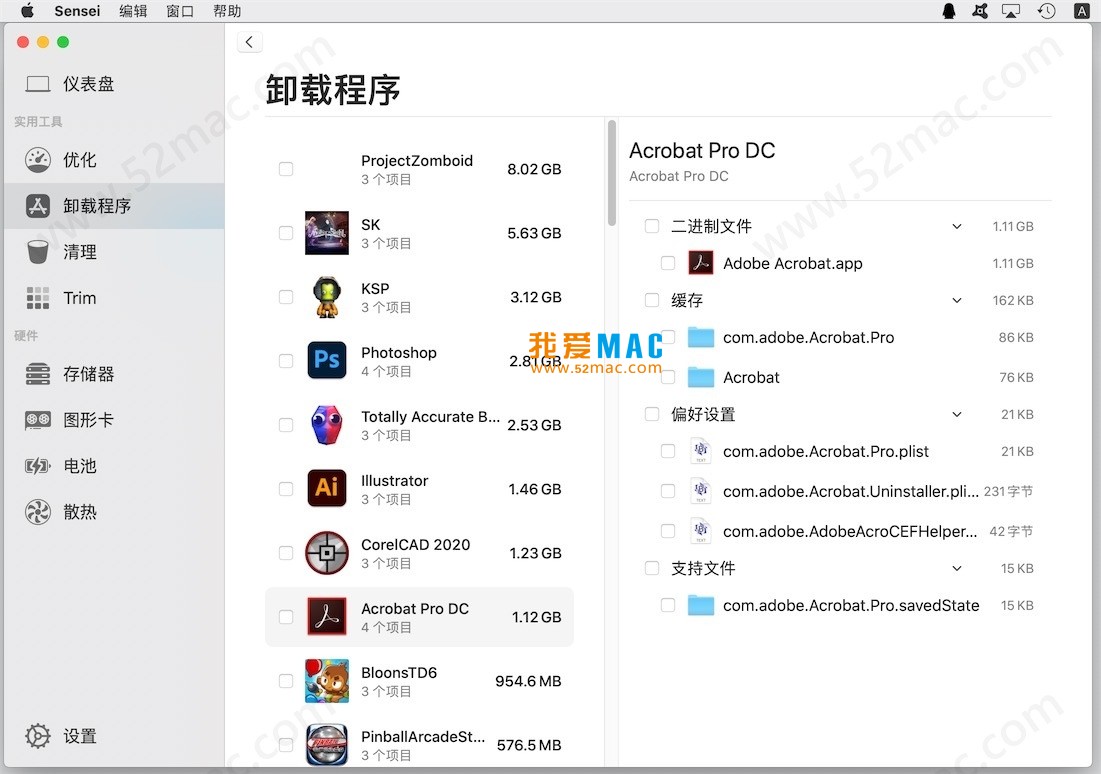This screenshot has height=774, width=1101.
Task: Click the KSP app icon
Action: point(327,296)
